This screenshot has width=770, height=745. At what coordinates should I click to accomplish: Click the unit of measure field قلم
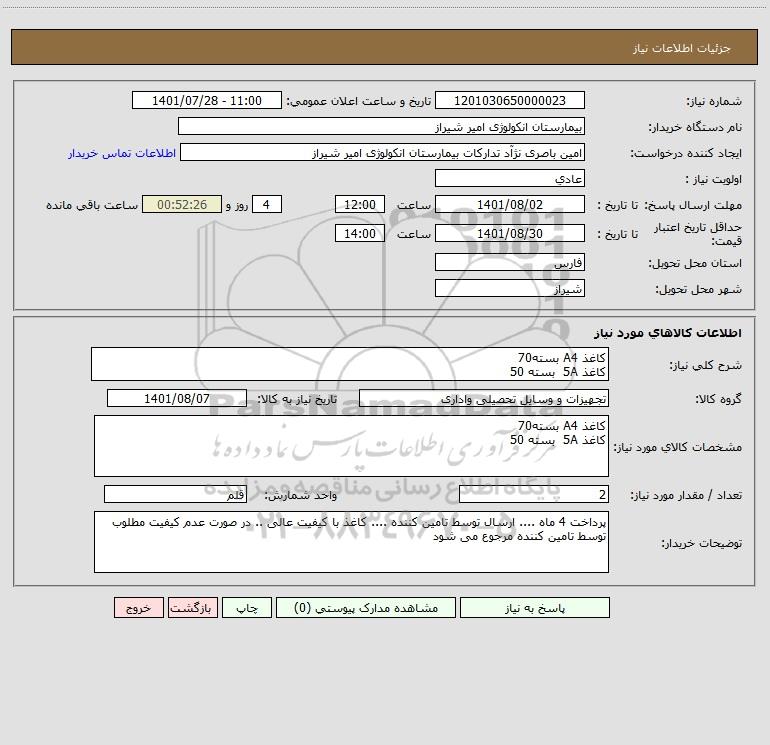175,495
